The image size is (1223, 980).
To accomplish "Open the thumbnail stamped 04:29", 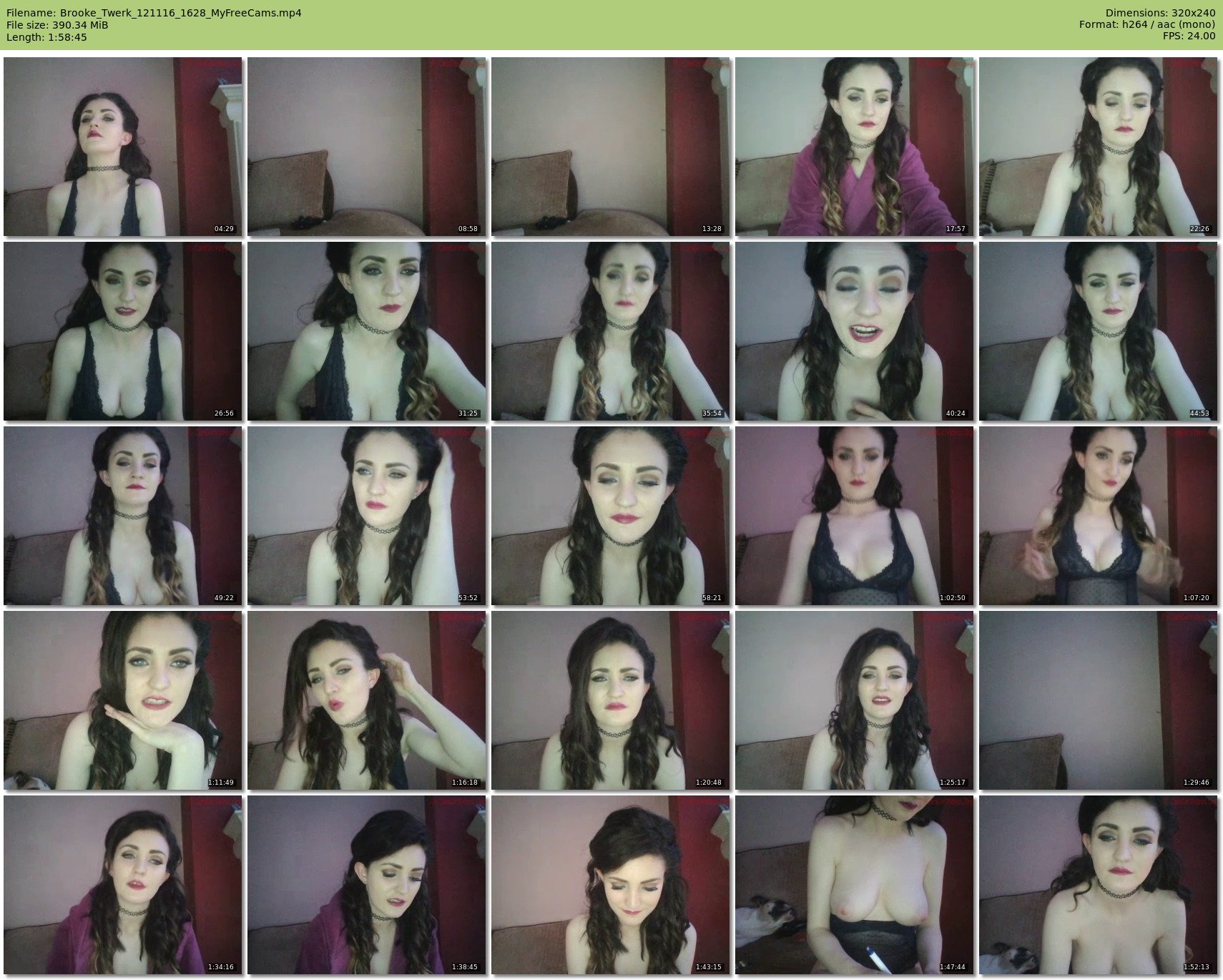I will coord(123,147).
